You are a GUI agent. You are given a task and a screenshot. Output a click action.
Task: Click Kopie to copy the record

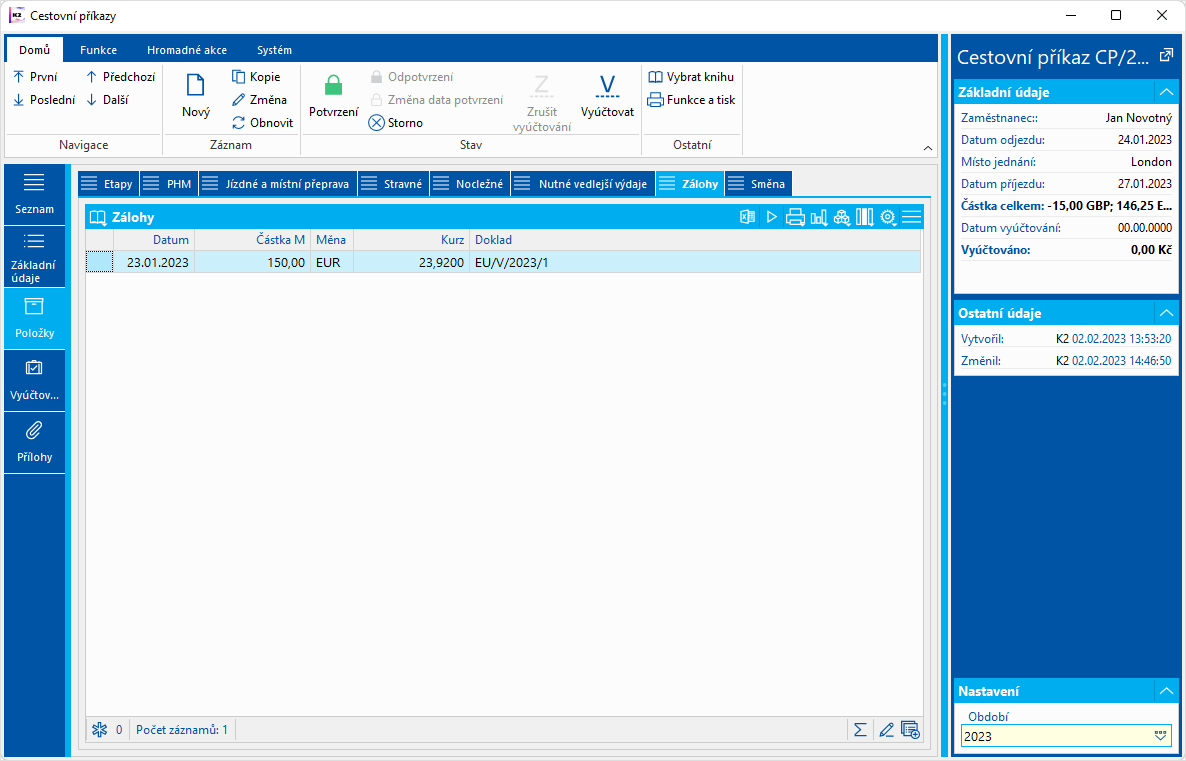(256, 76)
